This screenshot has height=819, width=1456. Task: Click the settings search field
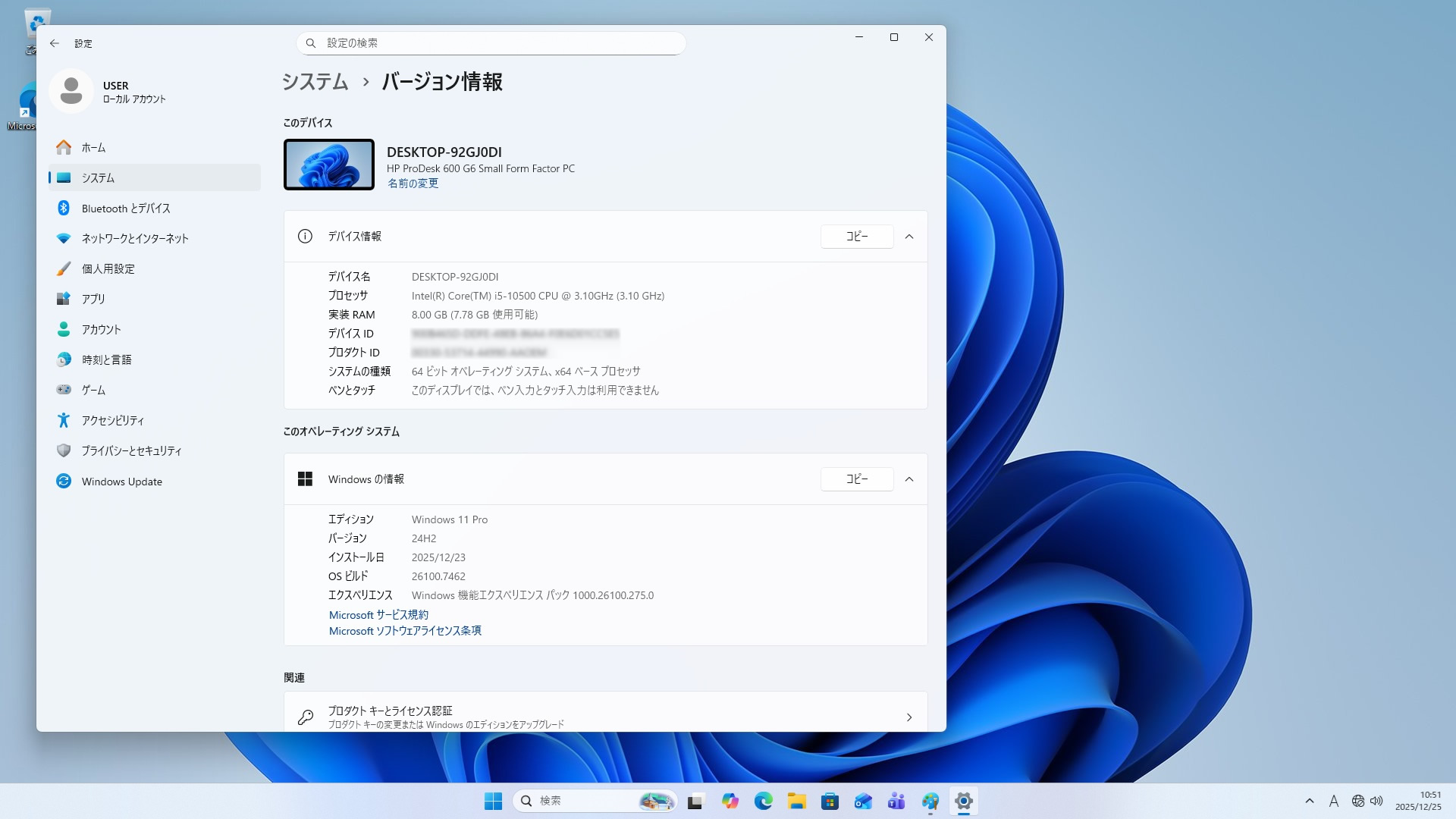coord(491,43)
